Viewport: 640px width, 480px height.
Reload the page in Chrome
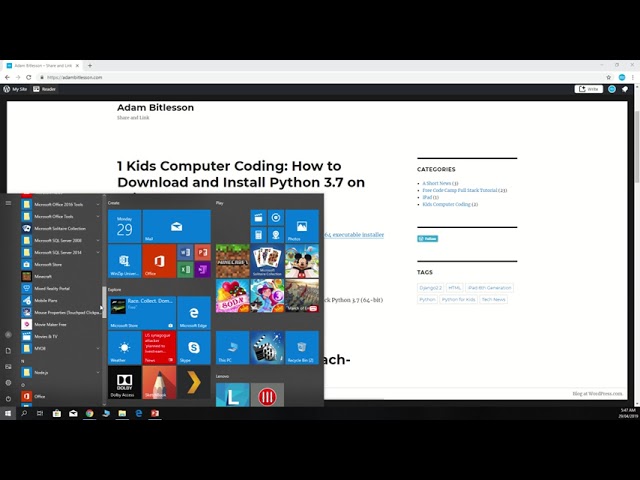[x=29, y=77]
